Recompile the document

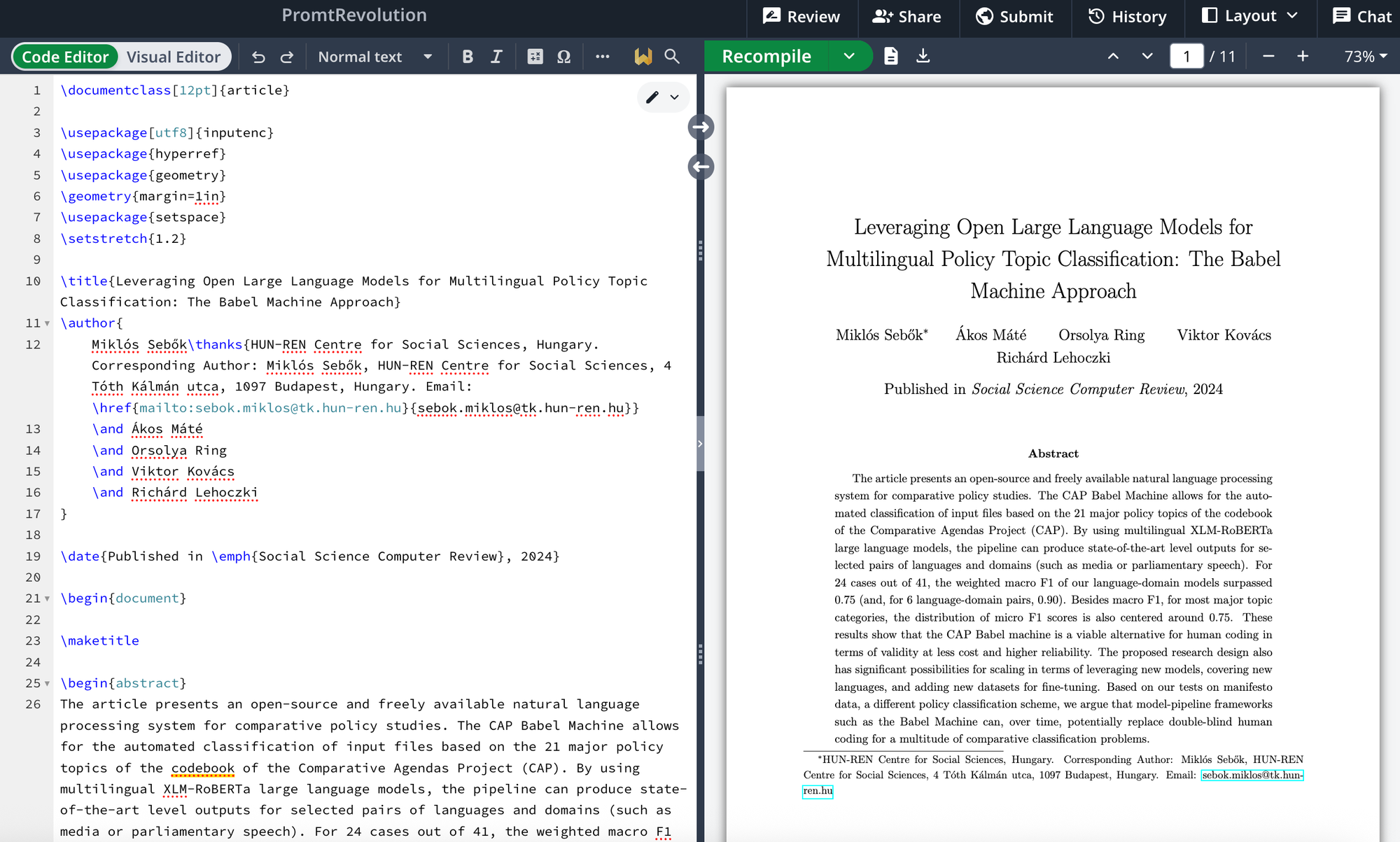coord(766,56)
